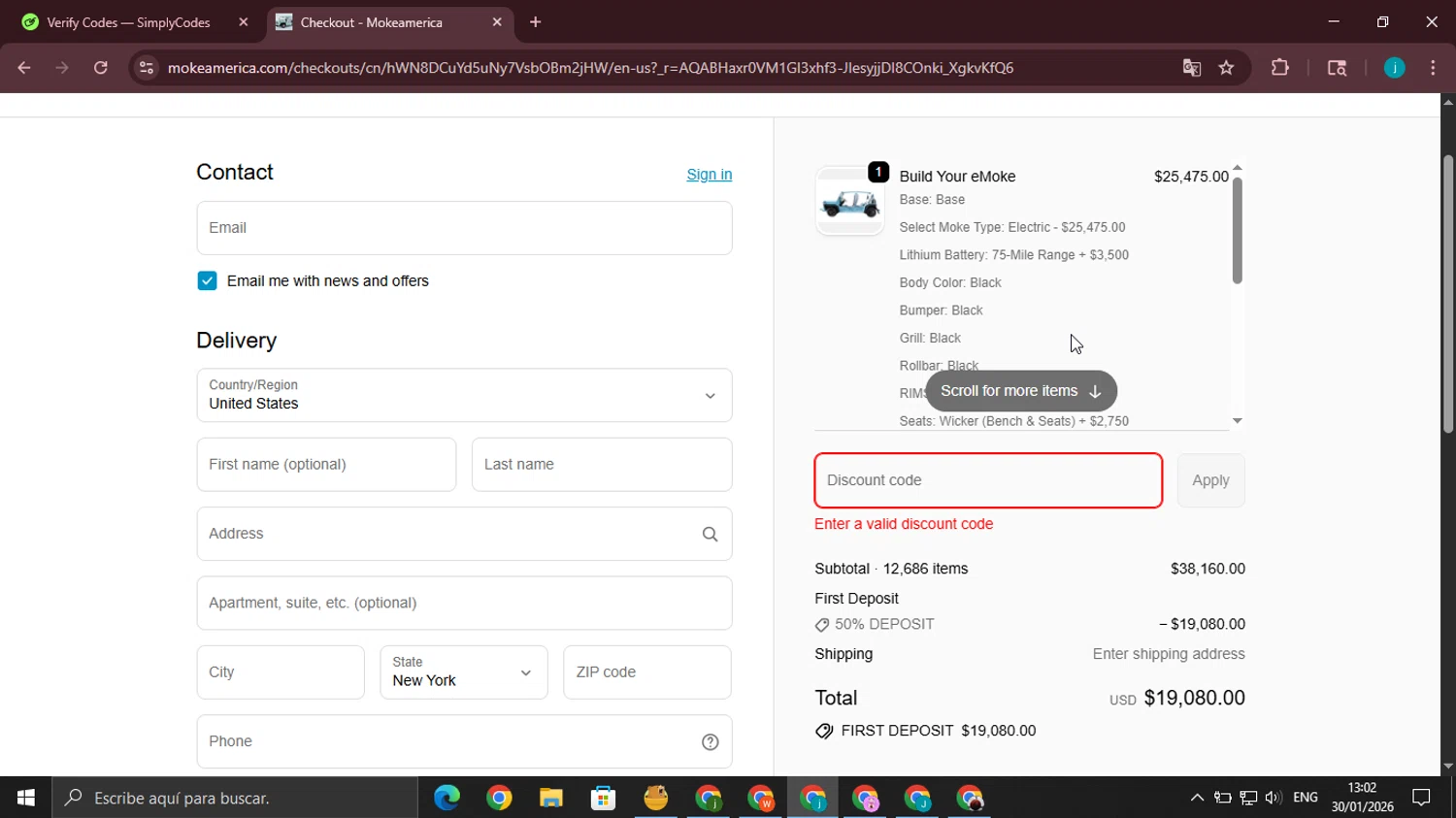Click the Enter shipping address text
Image resolution: width=1456 pixels, height=818 pixels.
coord(1169,654)
